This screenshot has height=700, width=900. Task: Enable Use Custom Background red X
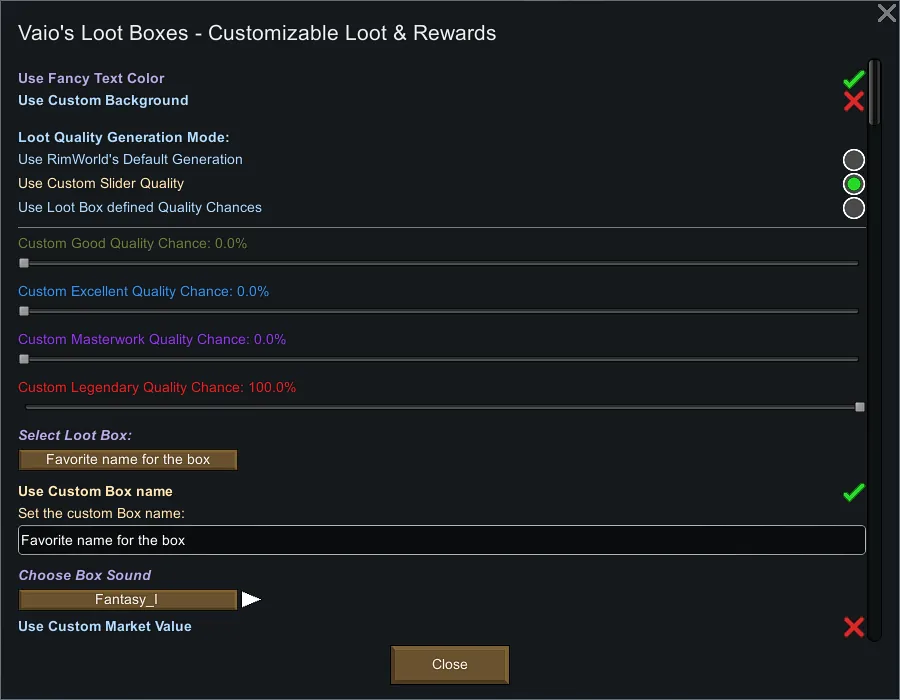(x=853, y=101)
